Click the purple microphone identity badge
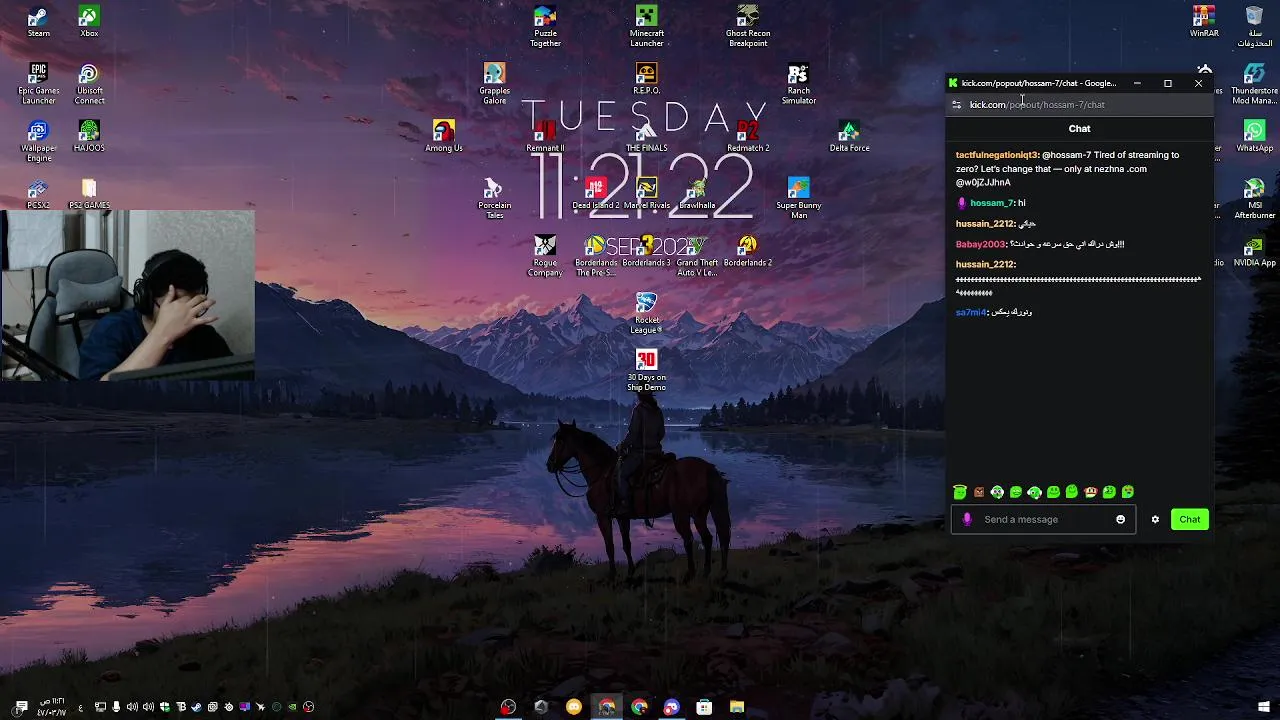Screen dimensions: 1280x720 (966, 519)
